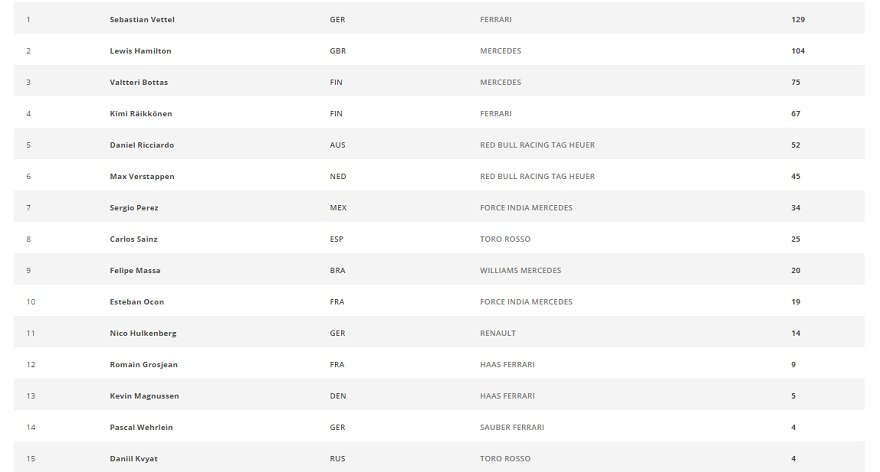Open Valtteri Bottas driver entry
This screenshot has width=880, height=472.
139,82
